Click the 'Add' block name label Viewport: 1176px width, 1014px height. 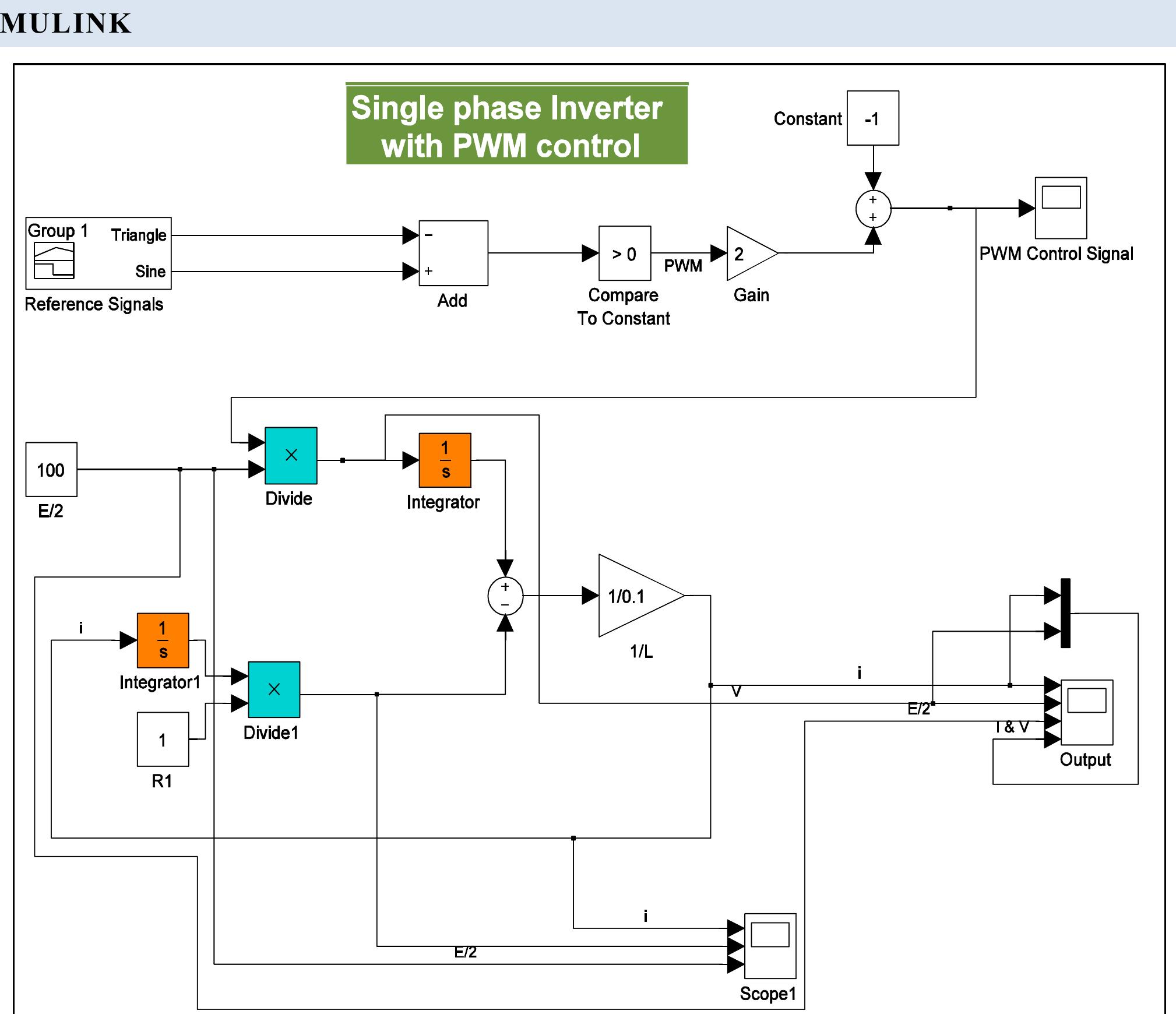click(x=452, y=301)
